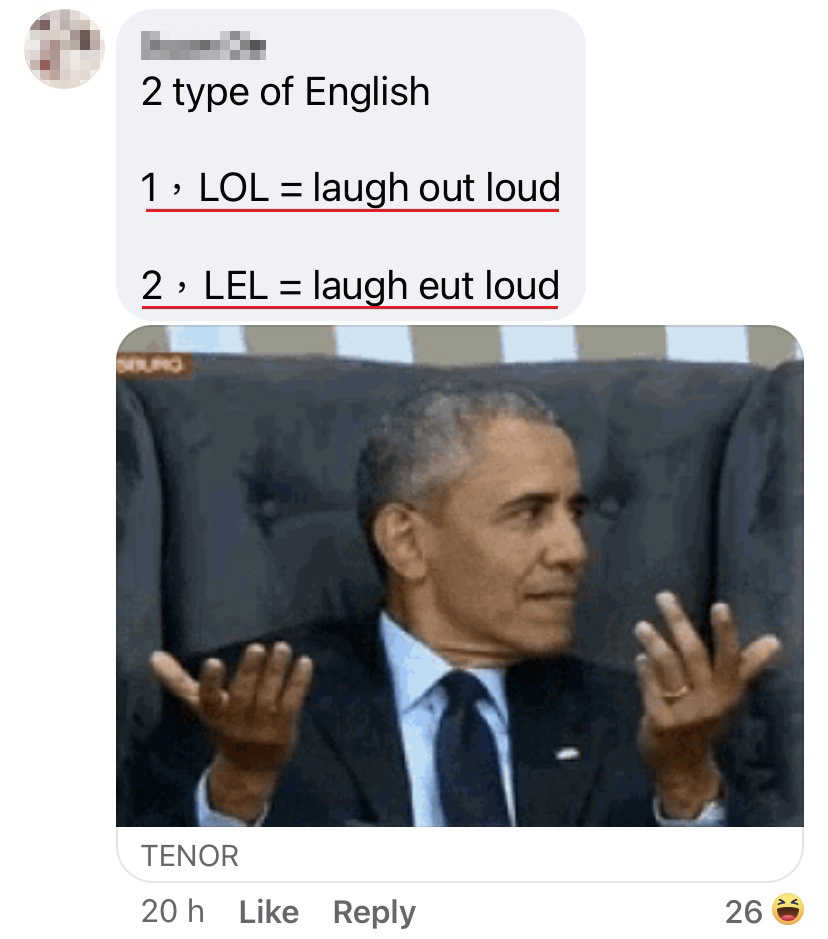The width and height of the screenshot is (828, 939).
Task: Click the "laugh eut loud" phrase
Action: click(x=436, y=286)
